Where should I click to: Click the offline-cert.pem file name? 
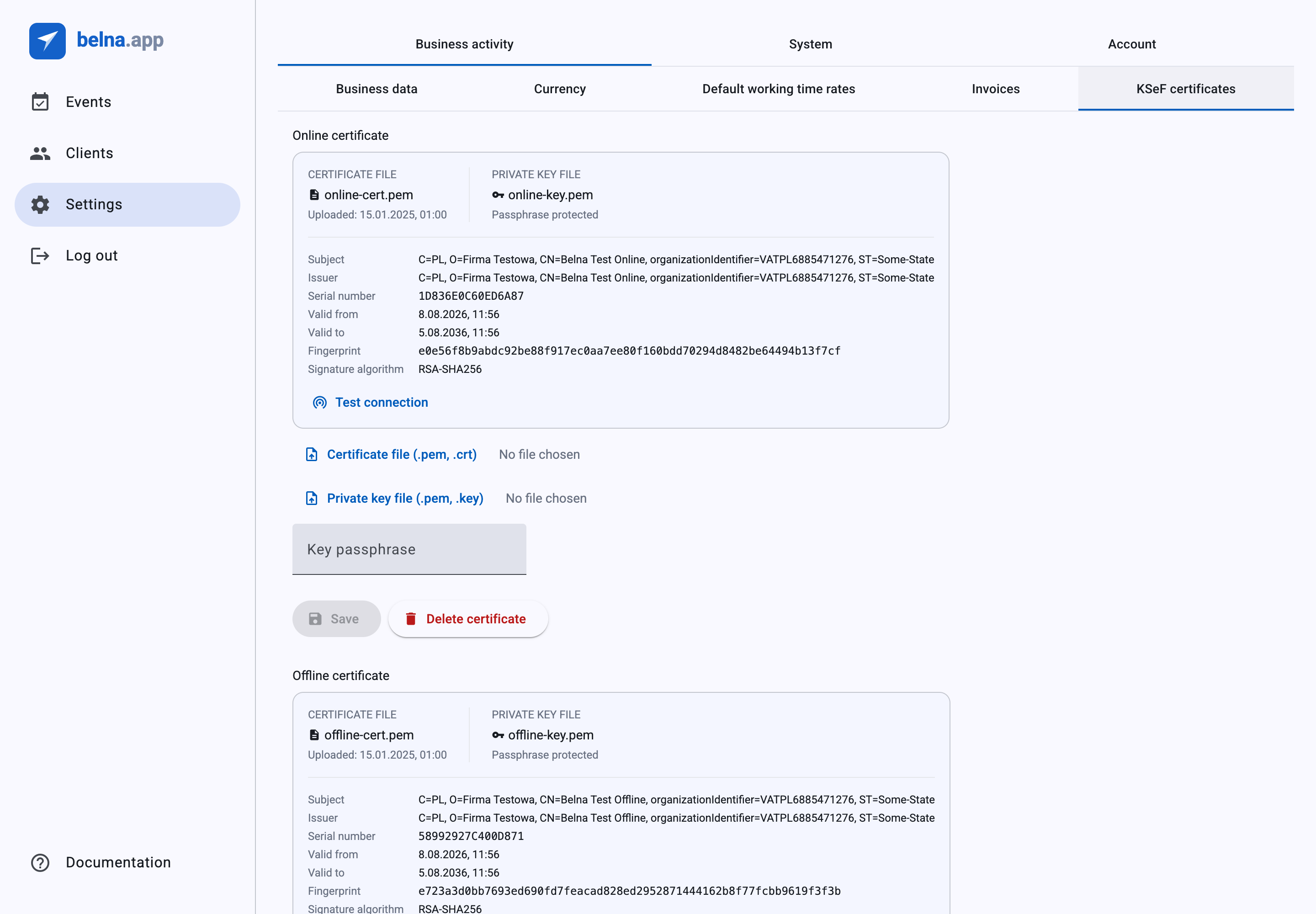[x=369, y=735]
